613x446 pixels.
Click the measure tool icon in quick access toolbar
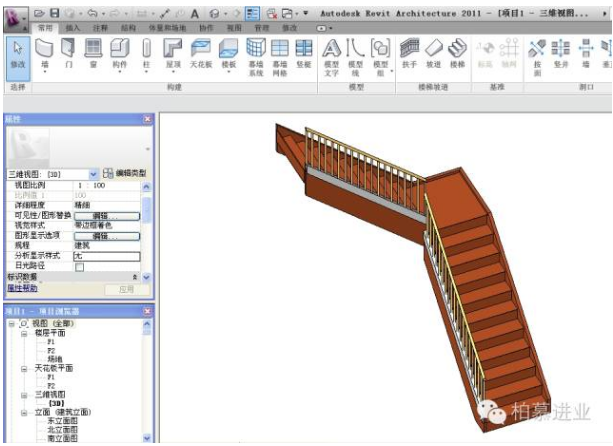[x=165, y=14]
